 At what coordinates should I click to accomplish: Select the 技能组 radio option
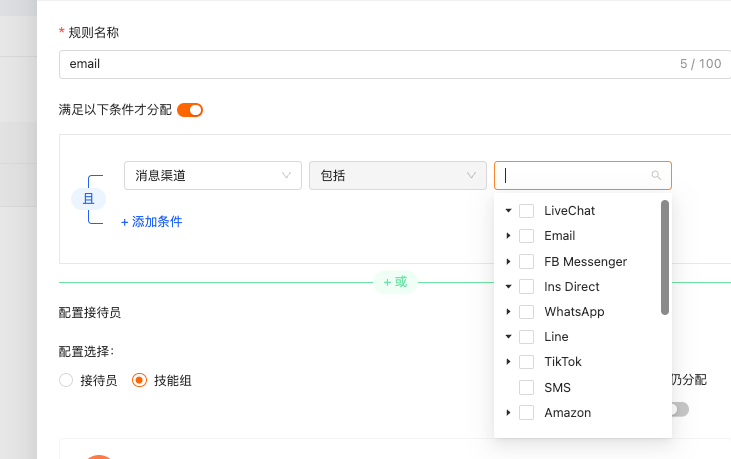pos(139,380)
